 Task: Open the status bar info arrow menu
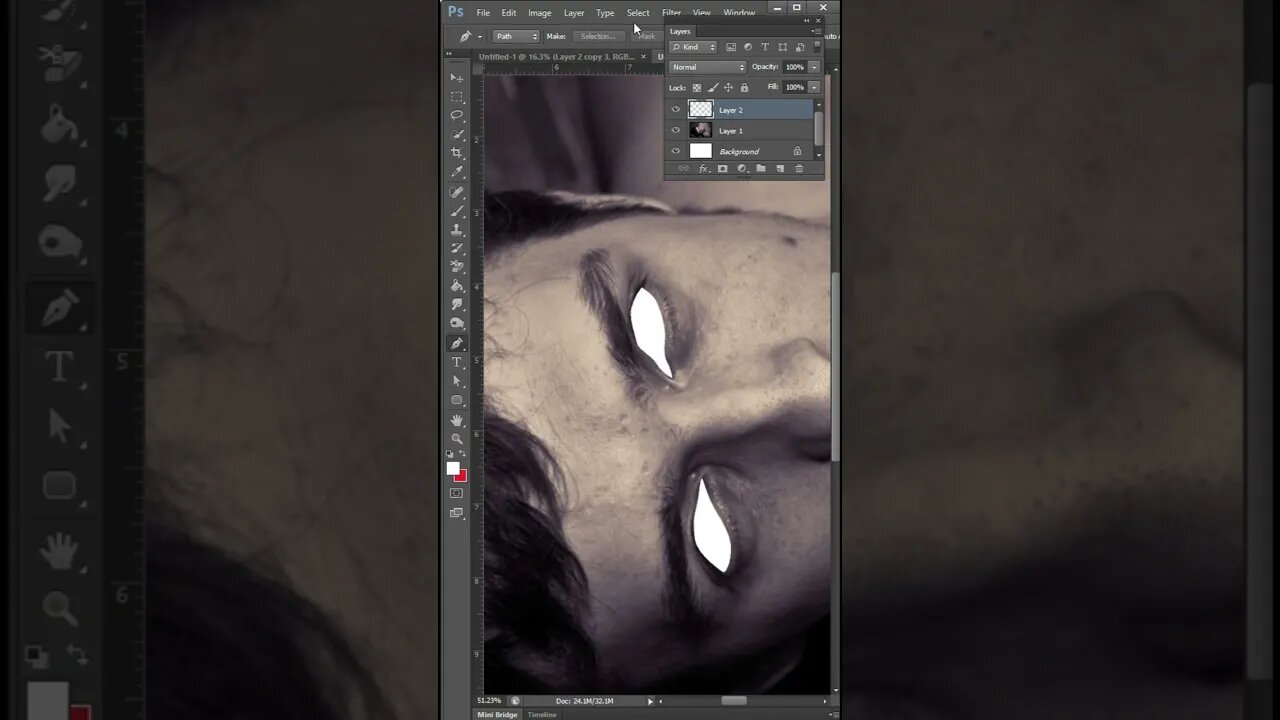tap(650, 701)
